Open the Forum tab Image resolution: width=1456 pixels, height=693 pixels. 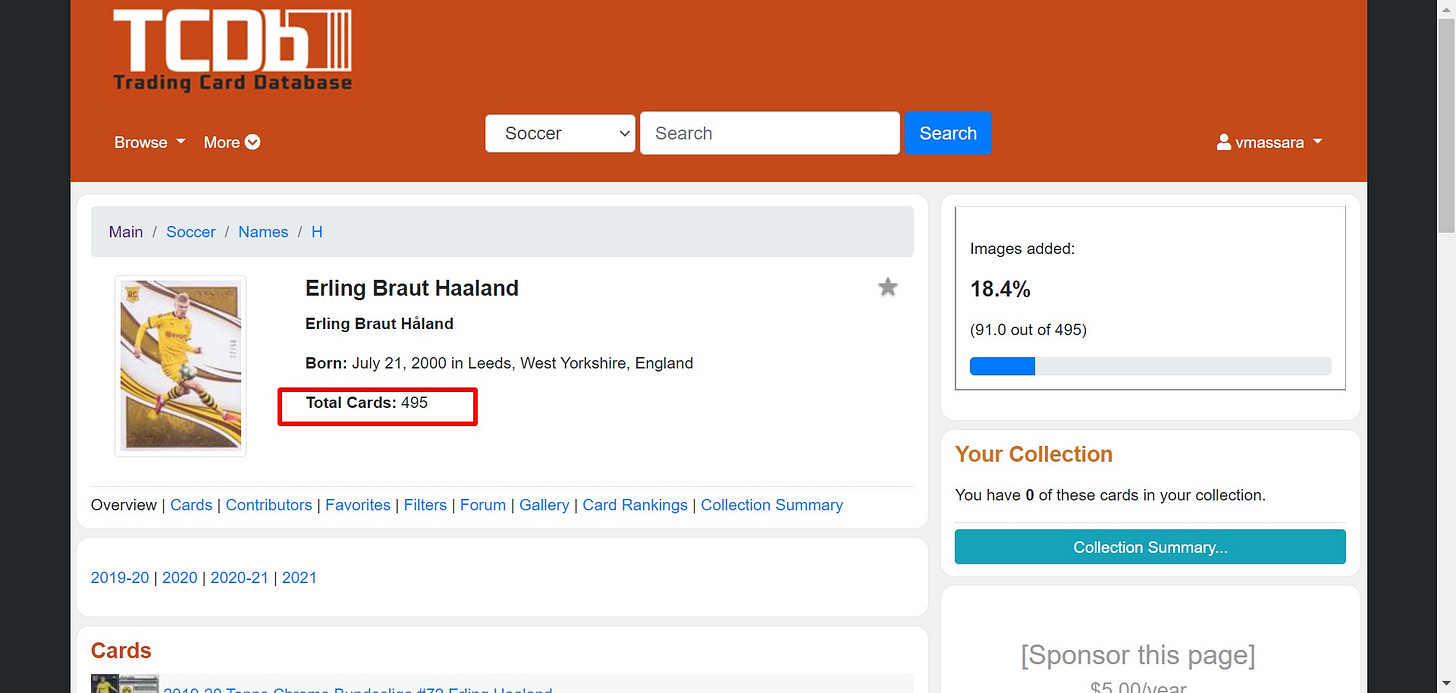pyautogui.click(x=483, y=505)
